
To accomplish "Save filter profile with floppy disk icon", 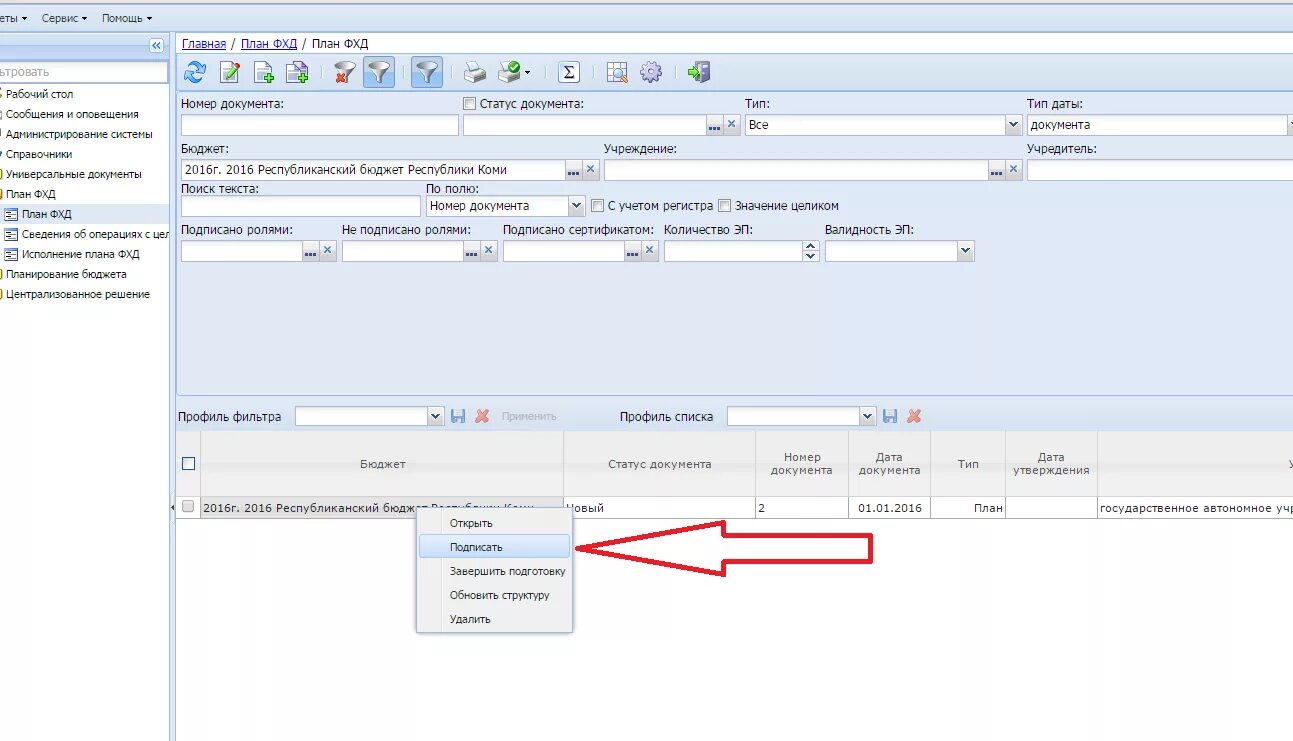I will pos(458,416).
